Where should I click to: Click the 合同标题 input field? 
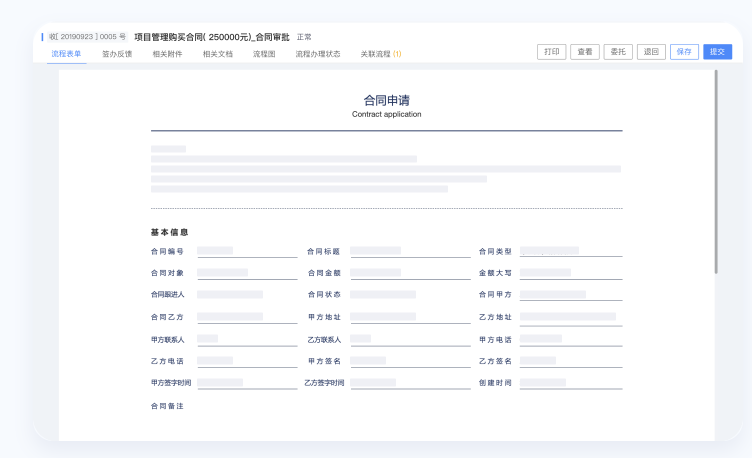[x=409, y=251]
